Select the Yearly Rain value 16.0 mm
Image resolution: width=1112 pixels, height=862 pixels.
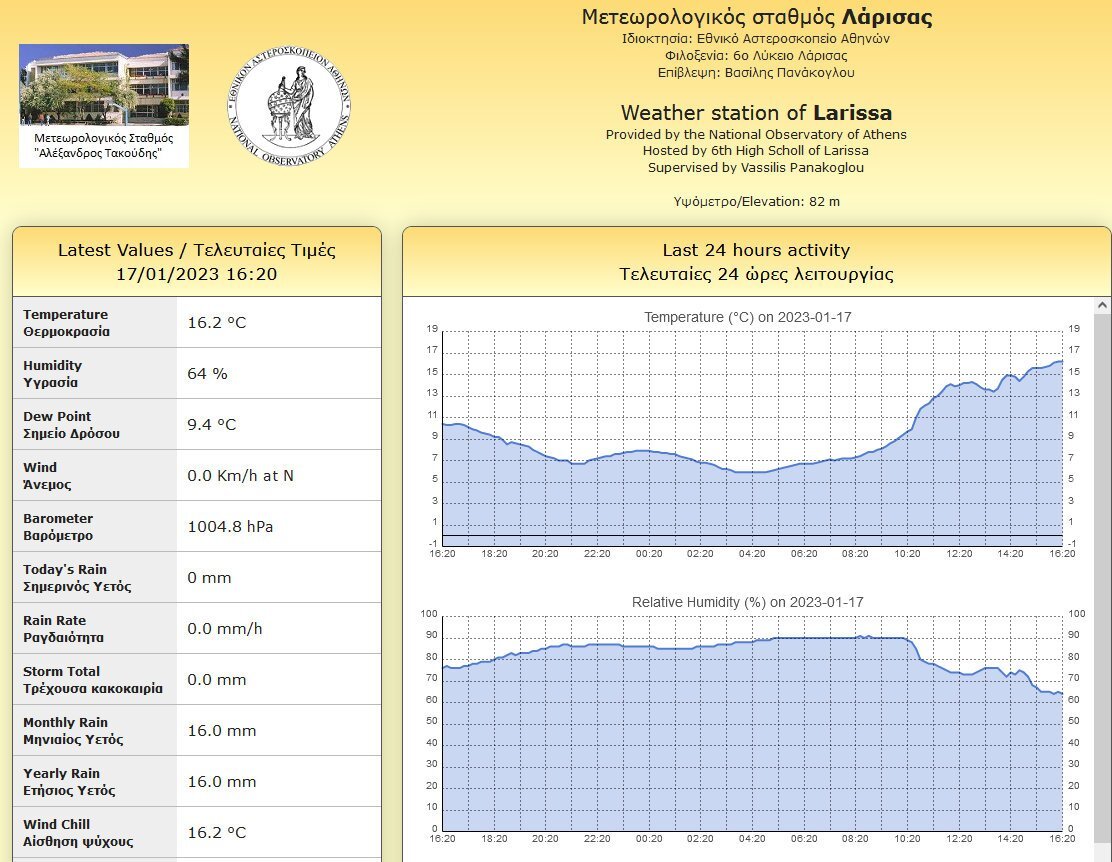click(x=222, y=783)
